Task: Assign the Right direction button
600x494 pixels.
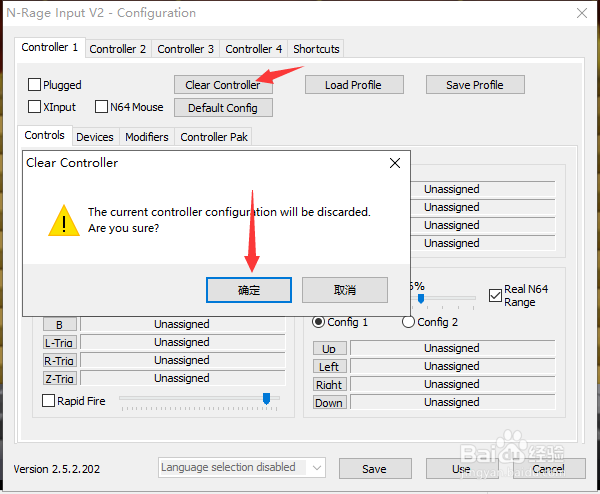Action: (x=329, y=385)
